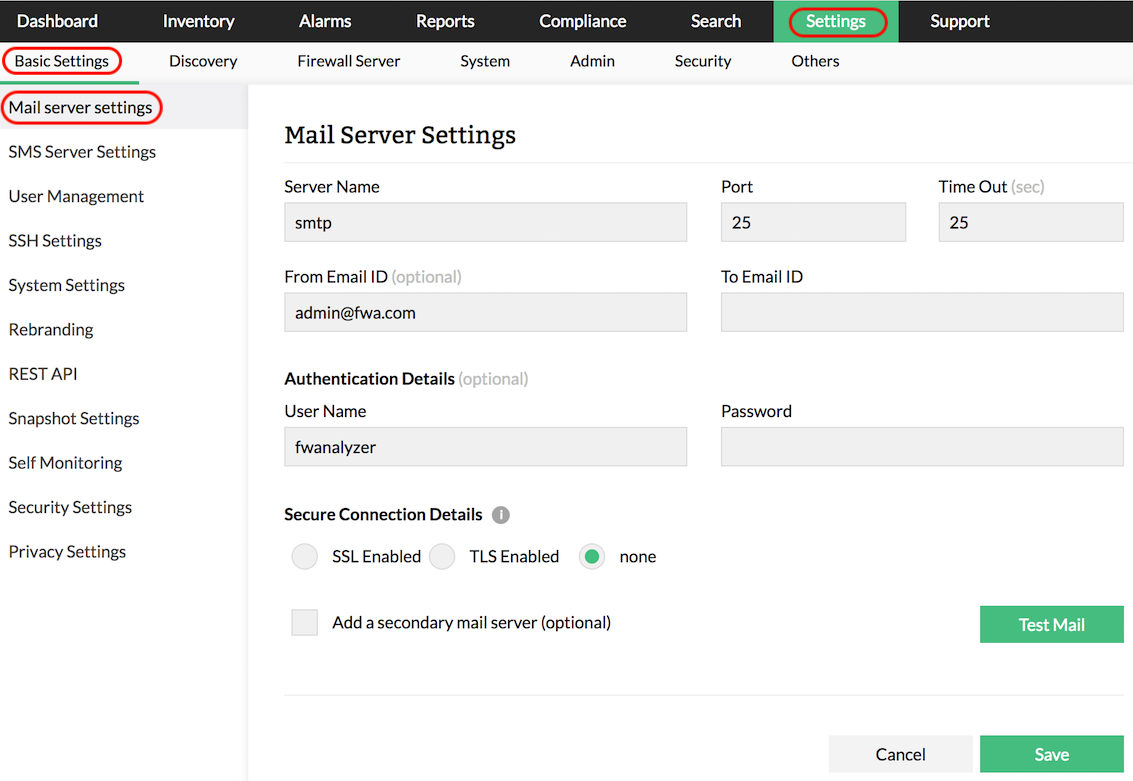Select the TLS Enabled radio button
The height and width of the screenshot is (781, 1133).
pos(442,557)
